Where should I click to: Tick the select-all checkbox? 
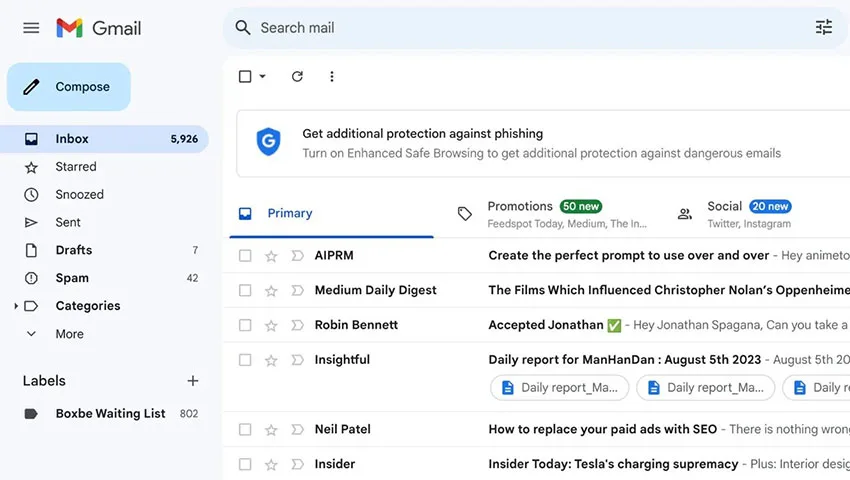pos(245,76)
